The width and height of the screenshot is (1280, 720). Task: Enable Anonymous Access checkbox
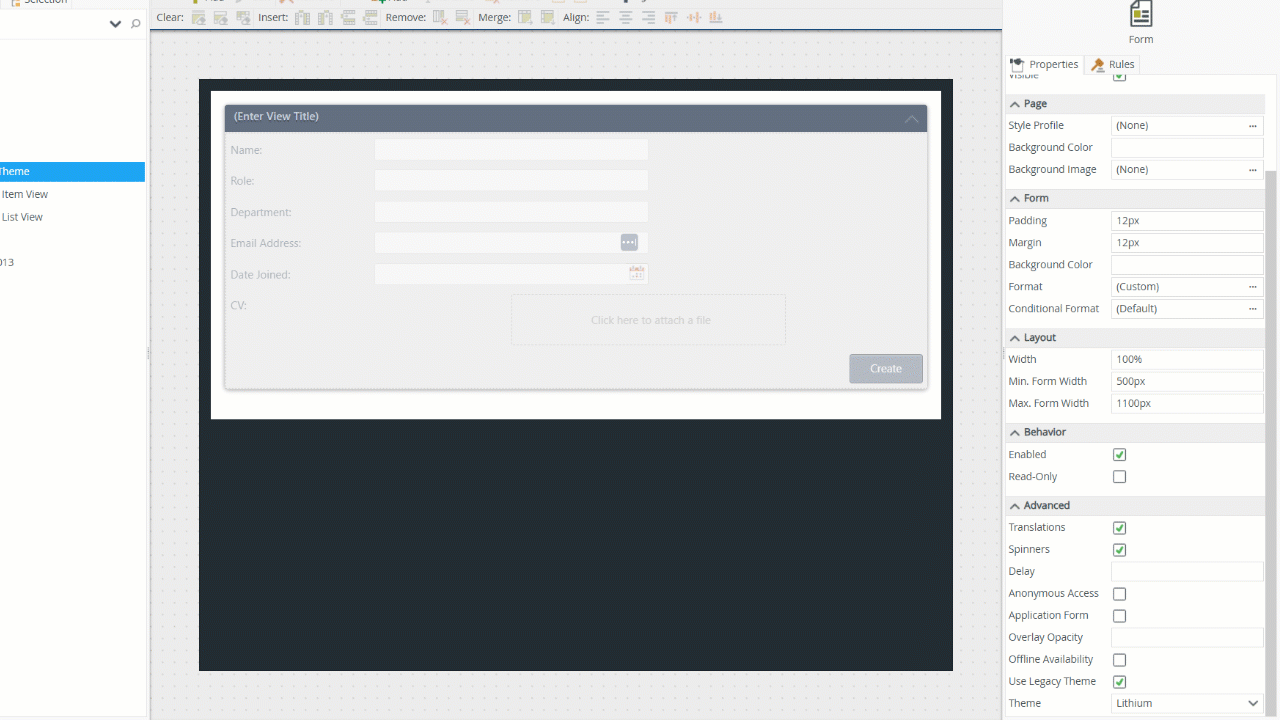tap(1119, 594)
